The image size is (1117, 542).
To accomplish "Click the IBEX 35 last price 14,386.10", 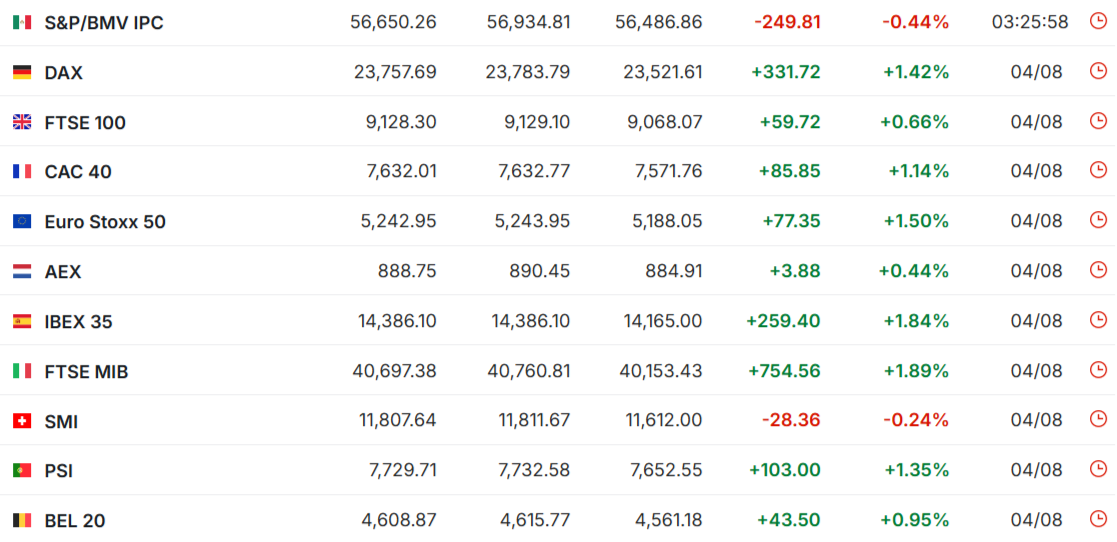I will (397, 321).
